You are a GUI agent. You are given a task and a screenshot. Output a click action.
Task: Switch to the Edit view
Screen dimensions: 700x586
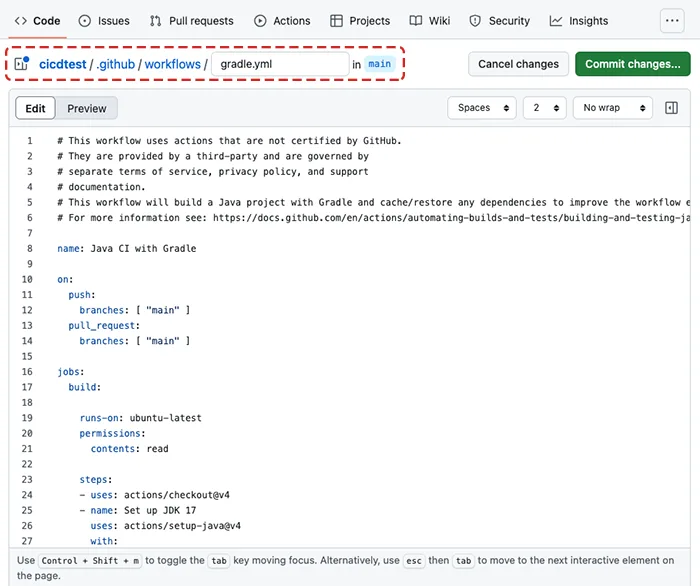(x=35, y=108)
